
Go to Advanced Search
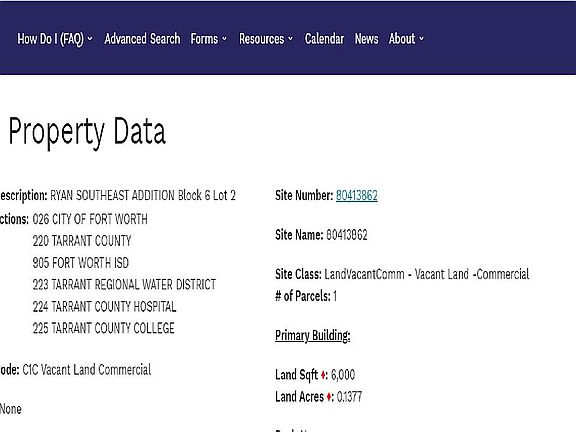point(142,39)
